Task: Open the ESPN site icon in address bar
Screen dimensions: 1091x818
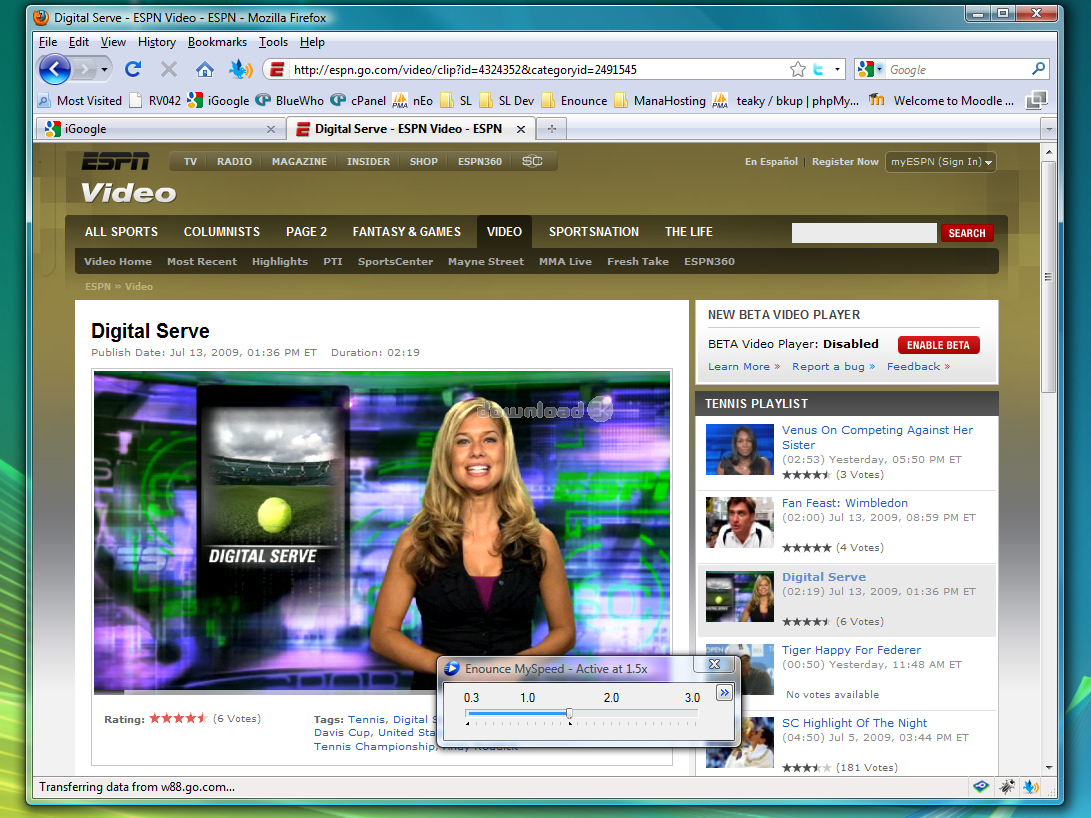Action: [277, 70]
